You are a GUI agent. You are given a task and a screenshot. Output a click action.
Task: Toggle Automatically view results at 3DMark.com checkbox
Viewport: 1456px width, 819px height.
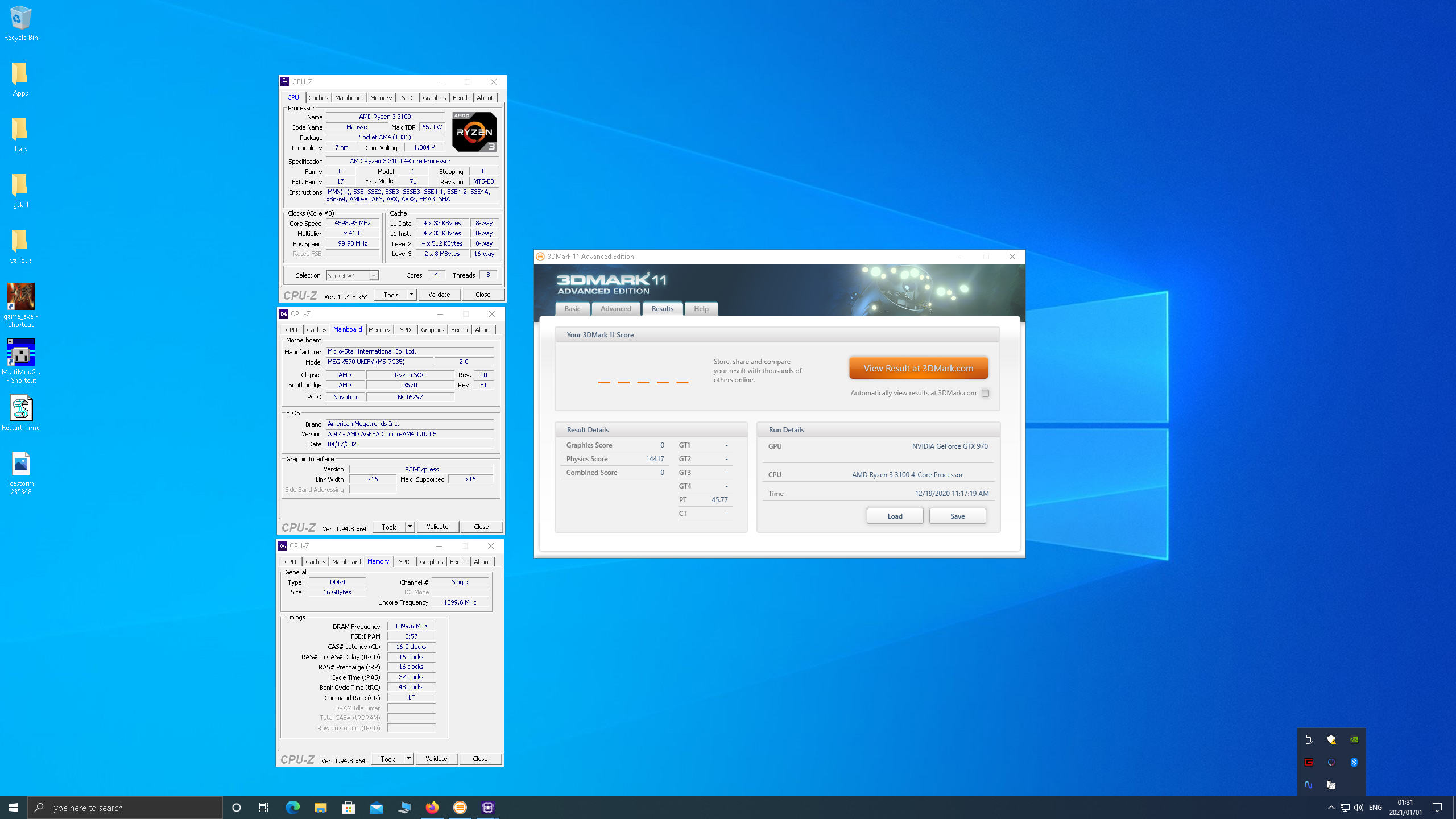pos(985,393)
